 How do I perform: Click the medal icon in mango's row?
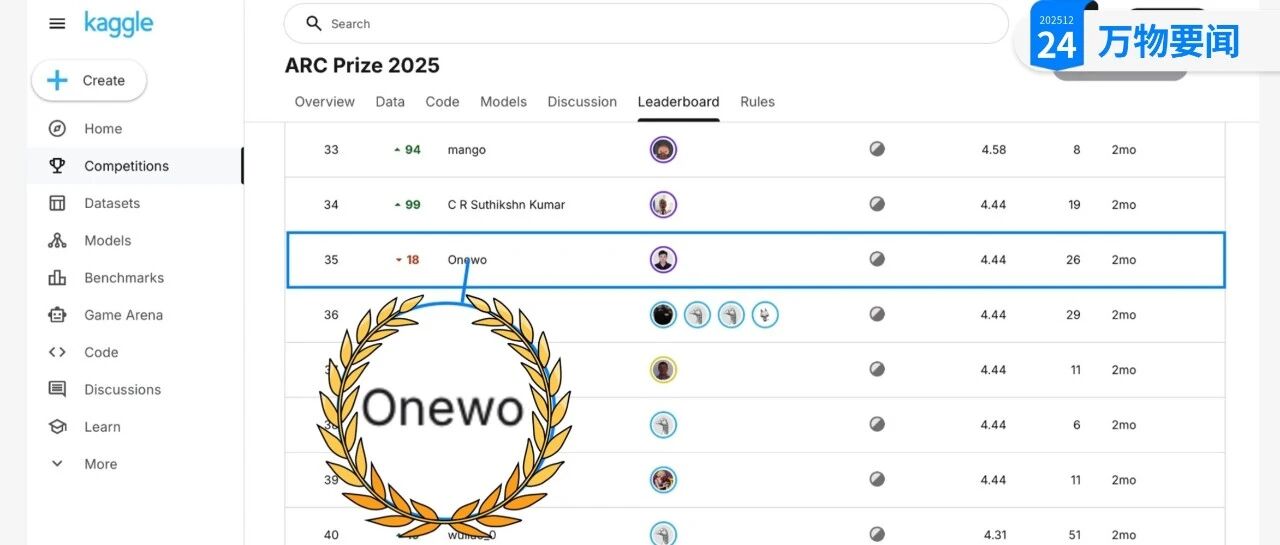(x=877, y=150)
